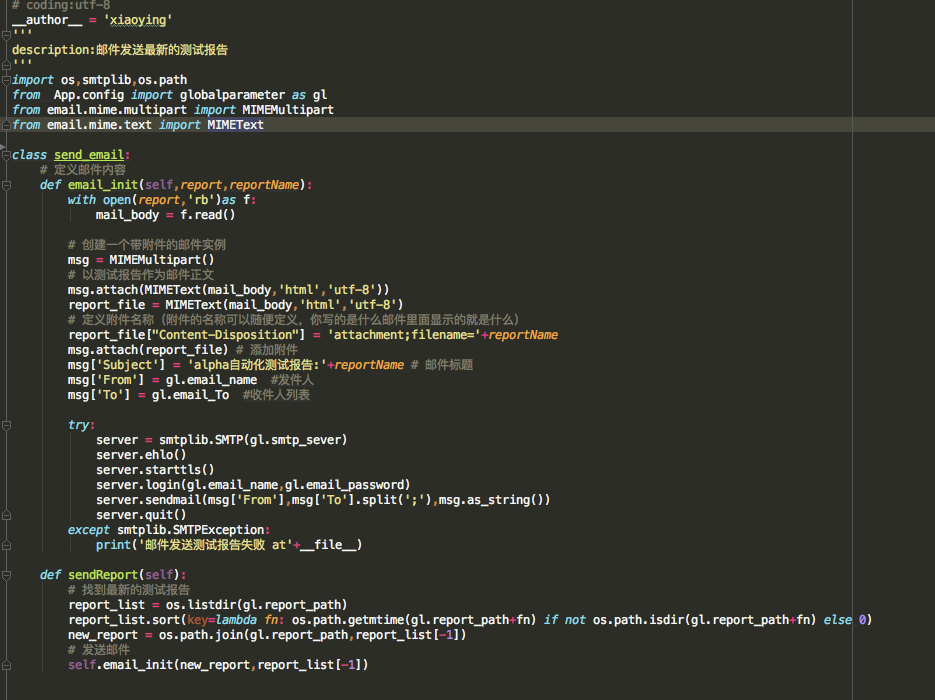935x700 pixels.
Task: Click the try keyword
Action: point(78,425)
